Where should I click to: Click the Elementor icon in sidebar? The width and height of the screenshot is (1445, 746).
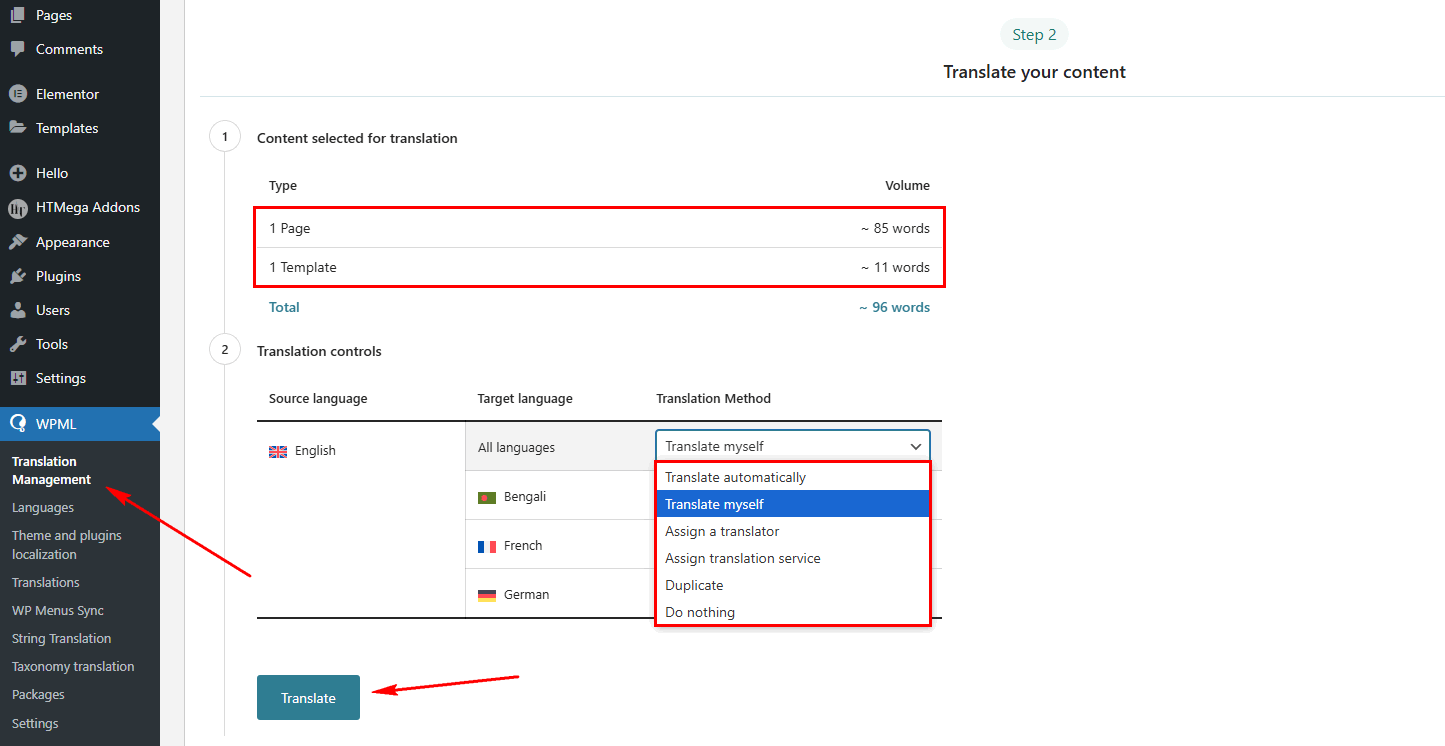(17, 94)
